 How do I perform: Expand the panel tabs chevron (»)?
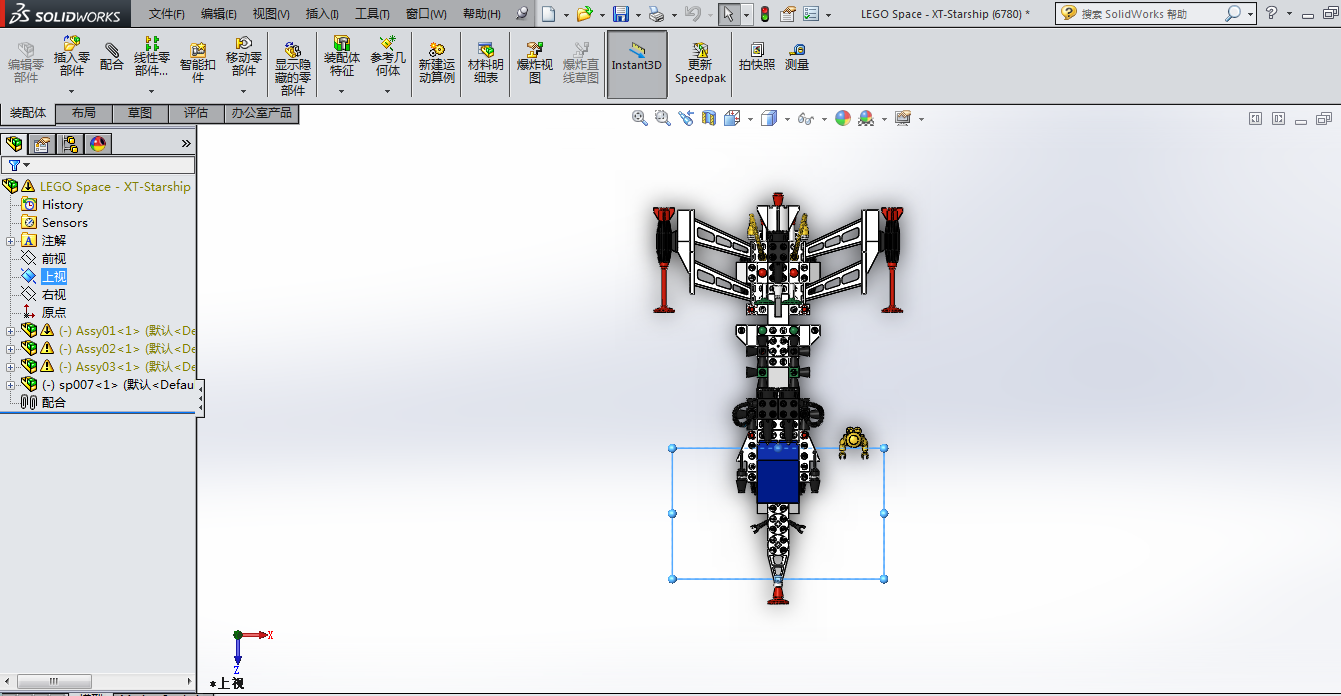(185, 144)
